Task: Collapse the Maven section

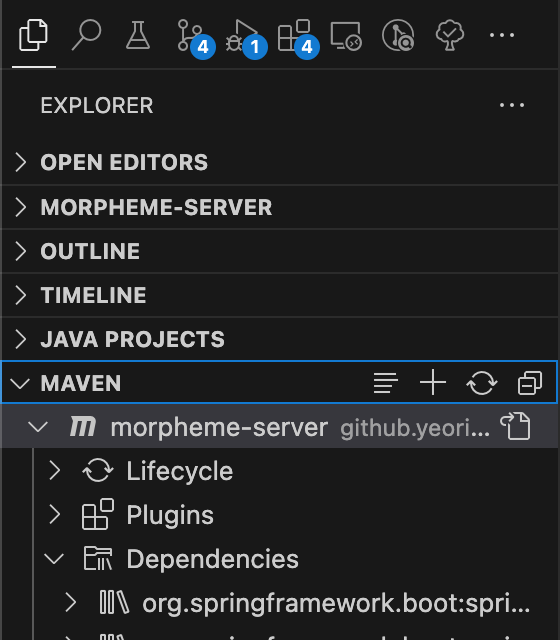Action: click(20, 383)
